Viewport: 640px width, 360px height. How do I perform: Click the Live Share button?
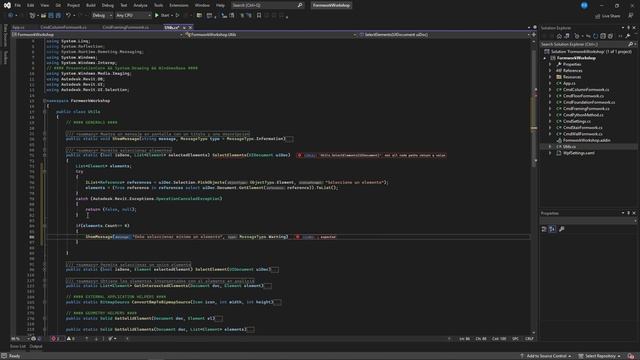pyautogui.click(x=608, y=16)
